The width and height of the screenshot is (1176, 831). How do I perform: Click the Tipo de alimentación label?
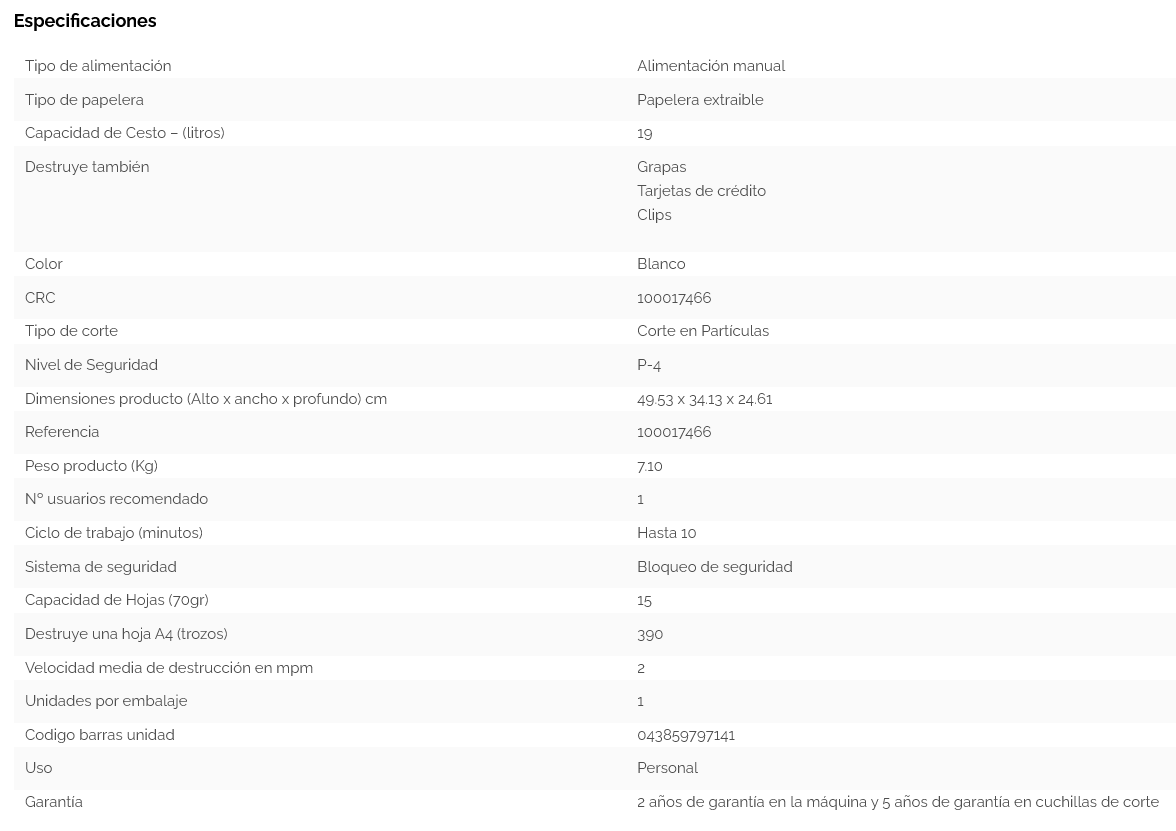click(98, 66)
